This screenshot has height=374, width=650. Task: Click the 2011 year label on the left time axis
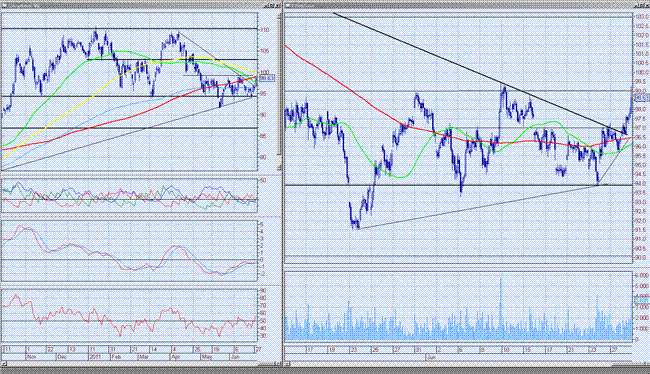pyautogui.click(x=94, y=357)
